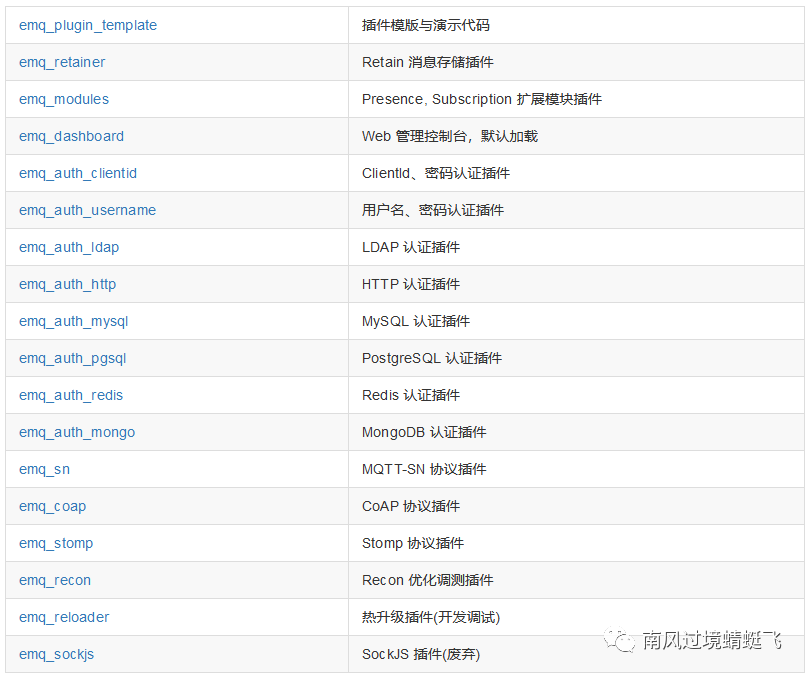Click the 'HTTP 认证插件' description
Image resolution: width=807 pixels, height=675 pixels.
tap(411, 285)
